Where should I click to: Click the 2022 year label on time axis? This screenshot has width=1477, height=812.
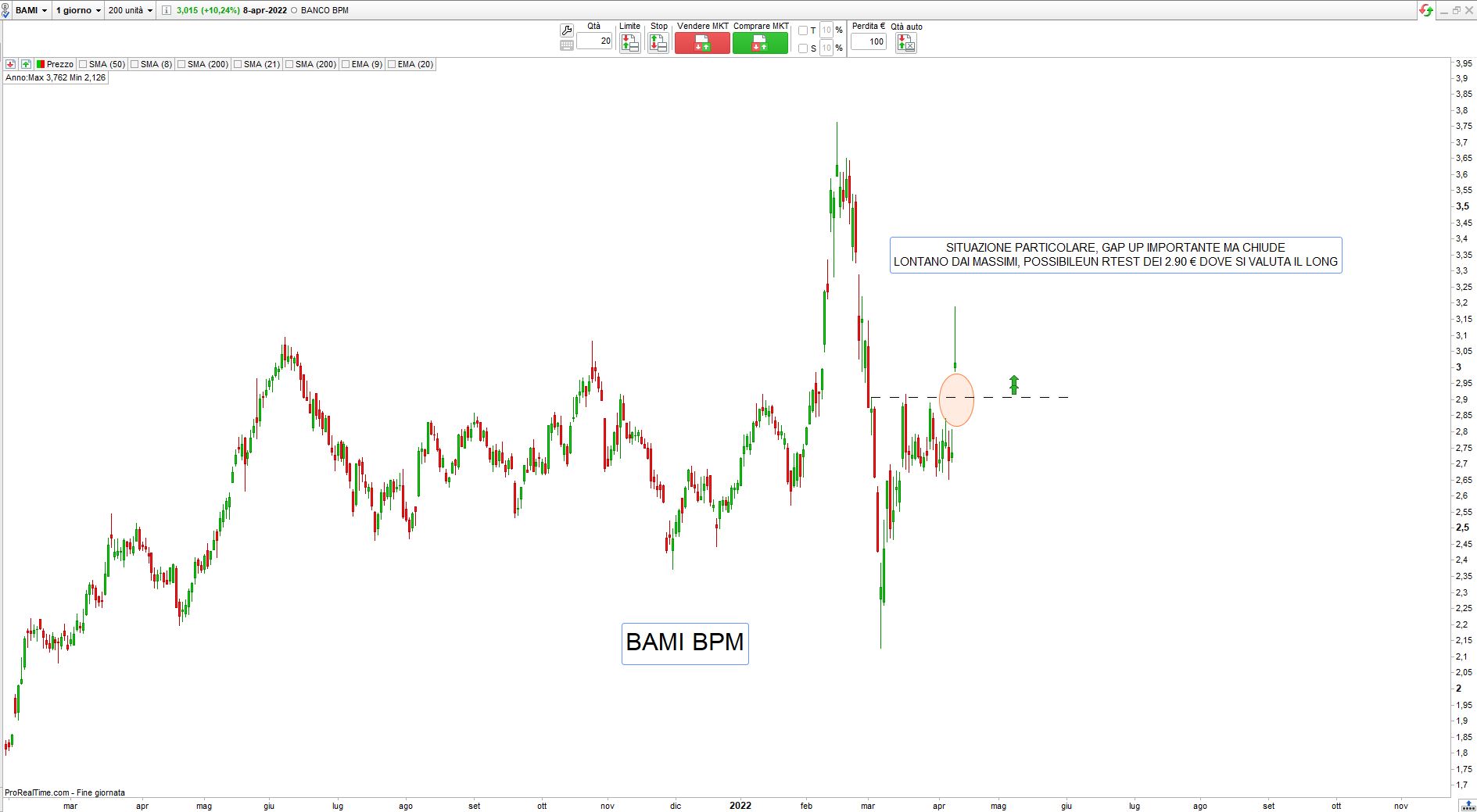coord(740,806)
